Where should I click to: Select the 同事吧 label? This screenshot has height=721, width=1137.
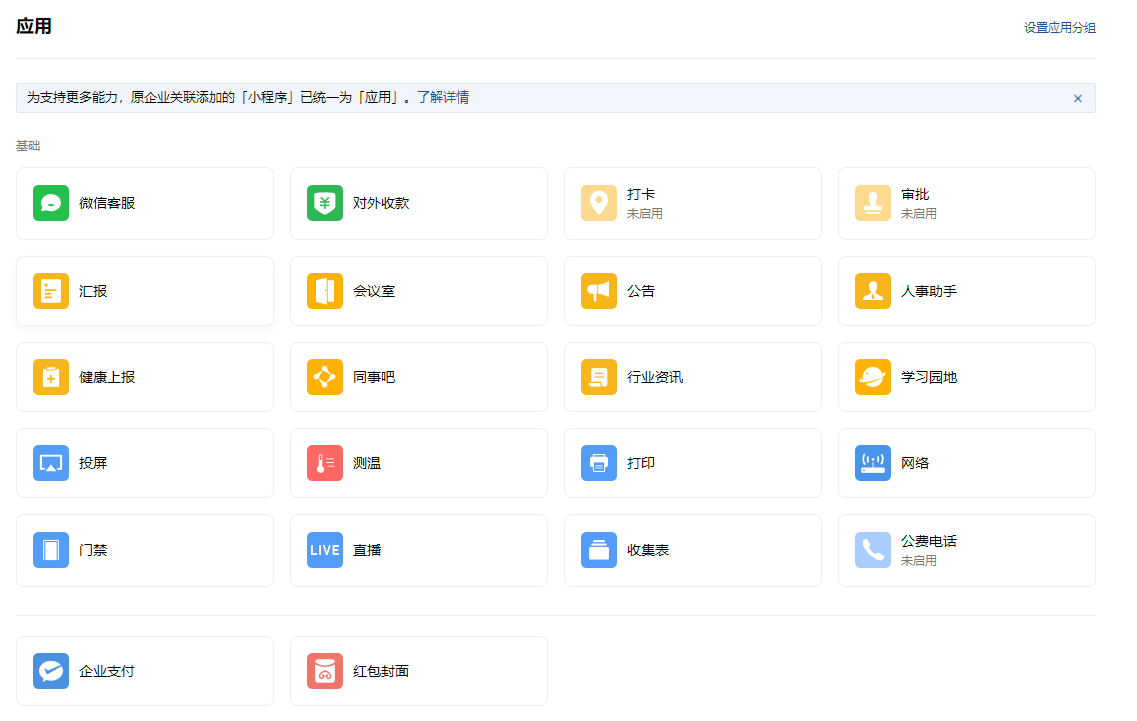(x=374, y=377)
